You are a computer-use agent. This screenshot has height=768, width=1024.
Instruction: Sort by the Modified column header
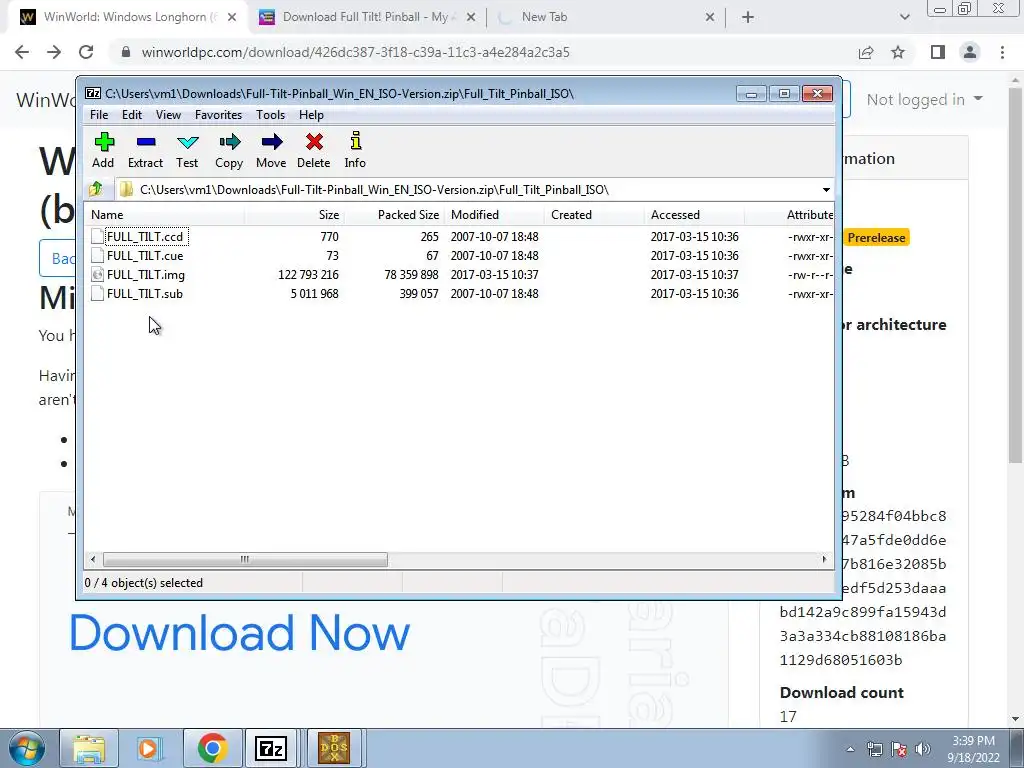494,215
